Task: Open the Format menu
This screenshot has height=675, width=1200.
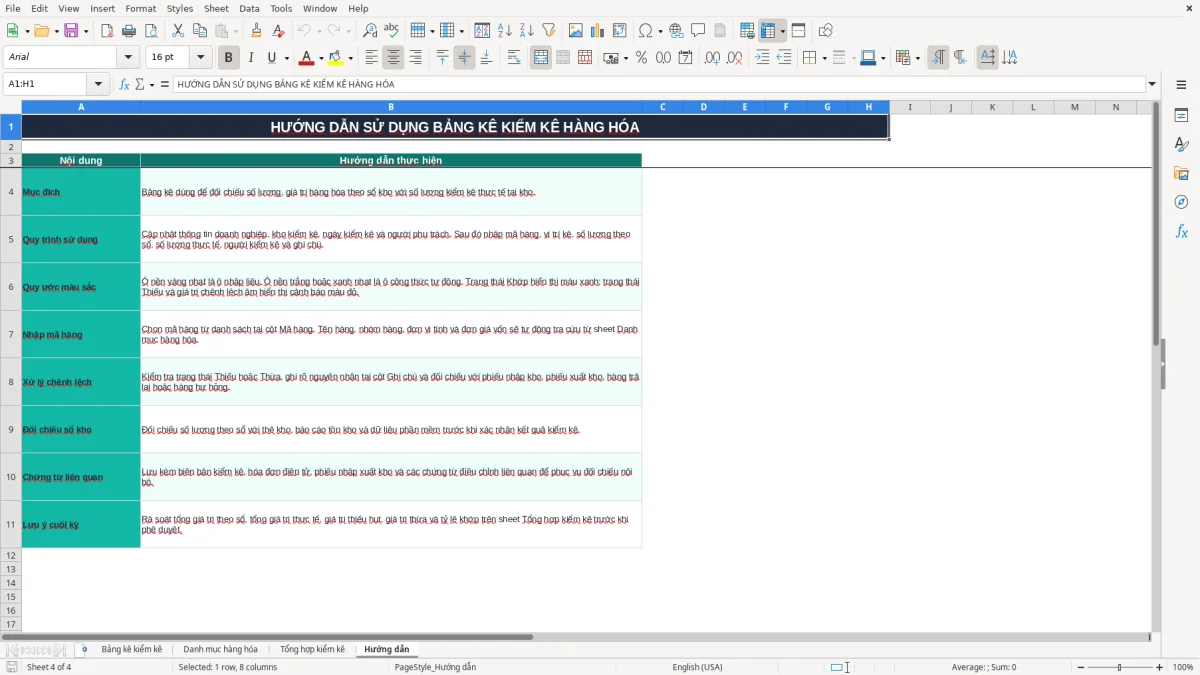Action: coord(140,8)
